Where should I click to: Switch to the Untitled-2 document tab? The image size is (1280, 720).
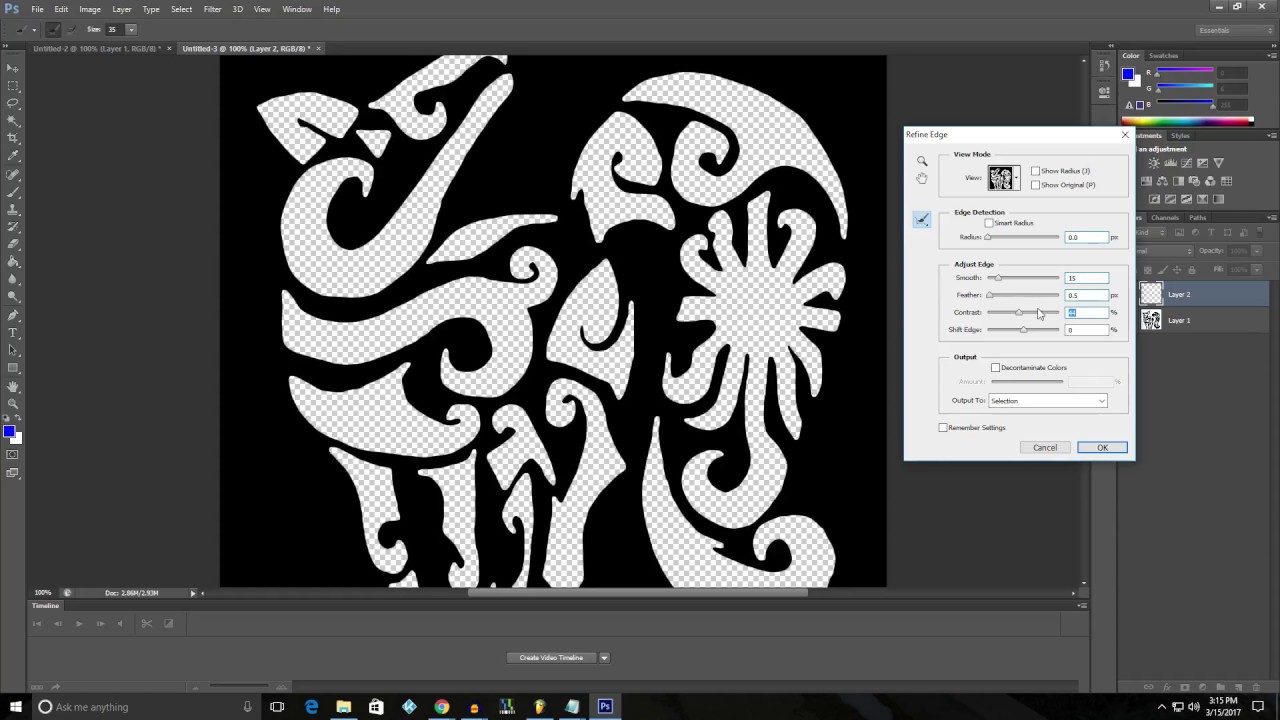96,48
